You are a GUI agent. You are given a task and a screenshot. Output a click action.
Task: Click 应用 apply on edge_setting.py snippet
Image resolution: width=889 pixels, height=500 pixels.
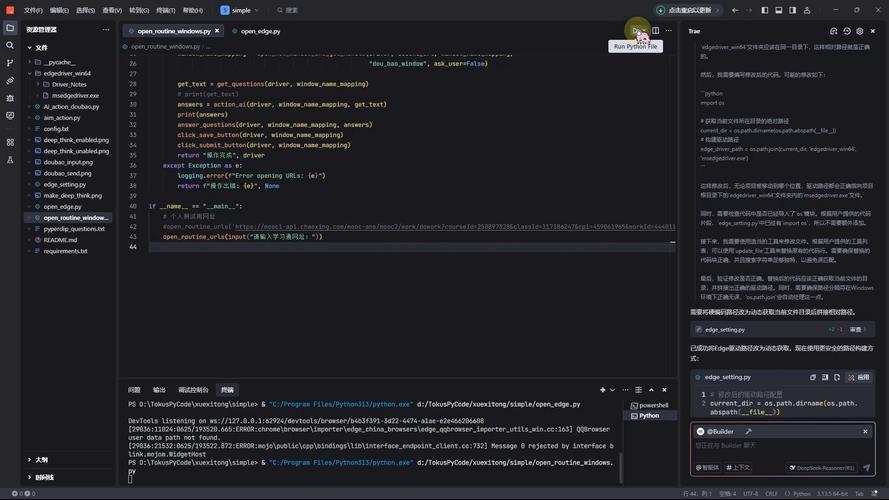pyautogui.click(x=859, y=377)
